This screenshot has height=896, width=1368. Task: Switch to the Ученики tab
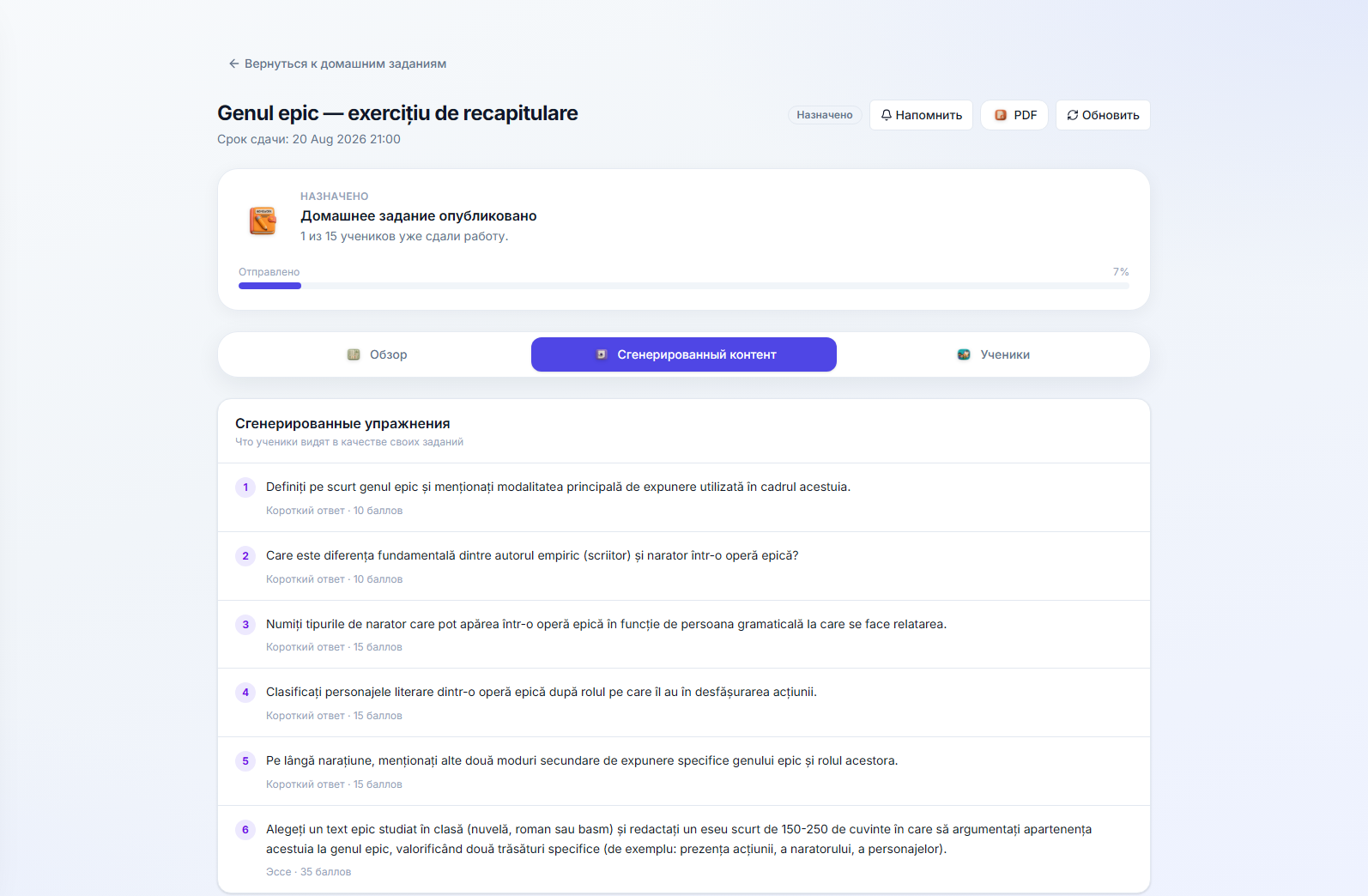tap(992, 354)
